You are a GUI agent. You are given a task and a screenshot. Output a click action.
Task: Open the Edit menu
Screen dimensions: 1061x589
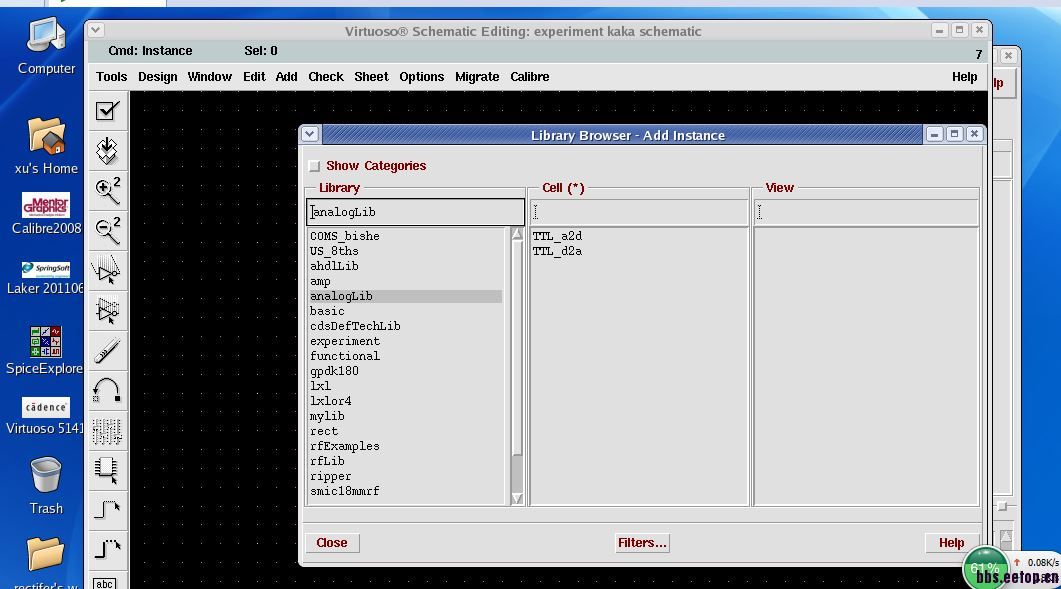tap(254, 77)
